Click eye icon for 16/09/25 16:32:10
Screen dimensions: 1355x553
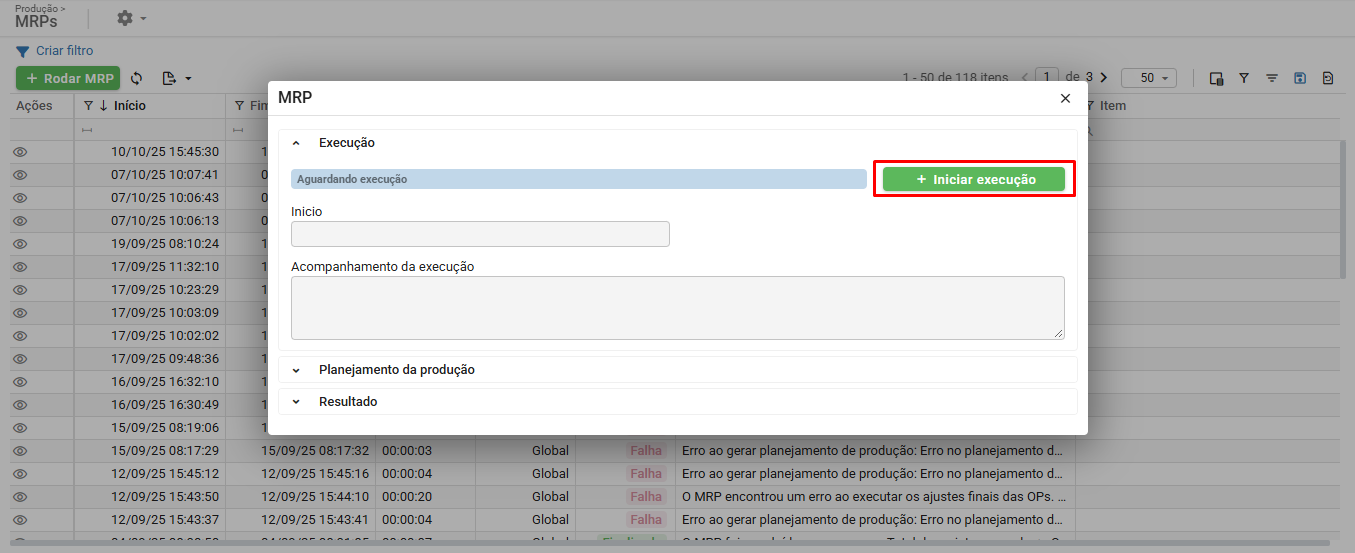[20, 382]
